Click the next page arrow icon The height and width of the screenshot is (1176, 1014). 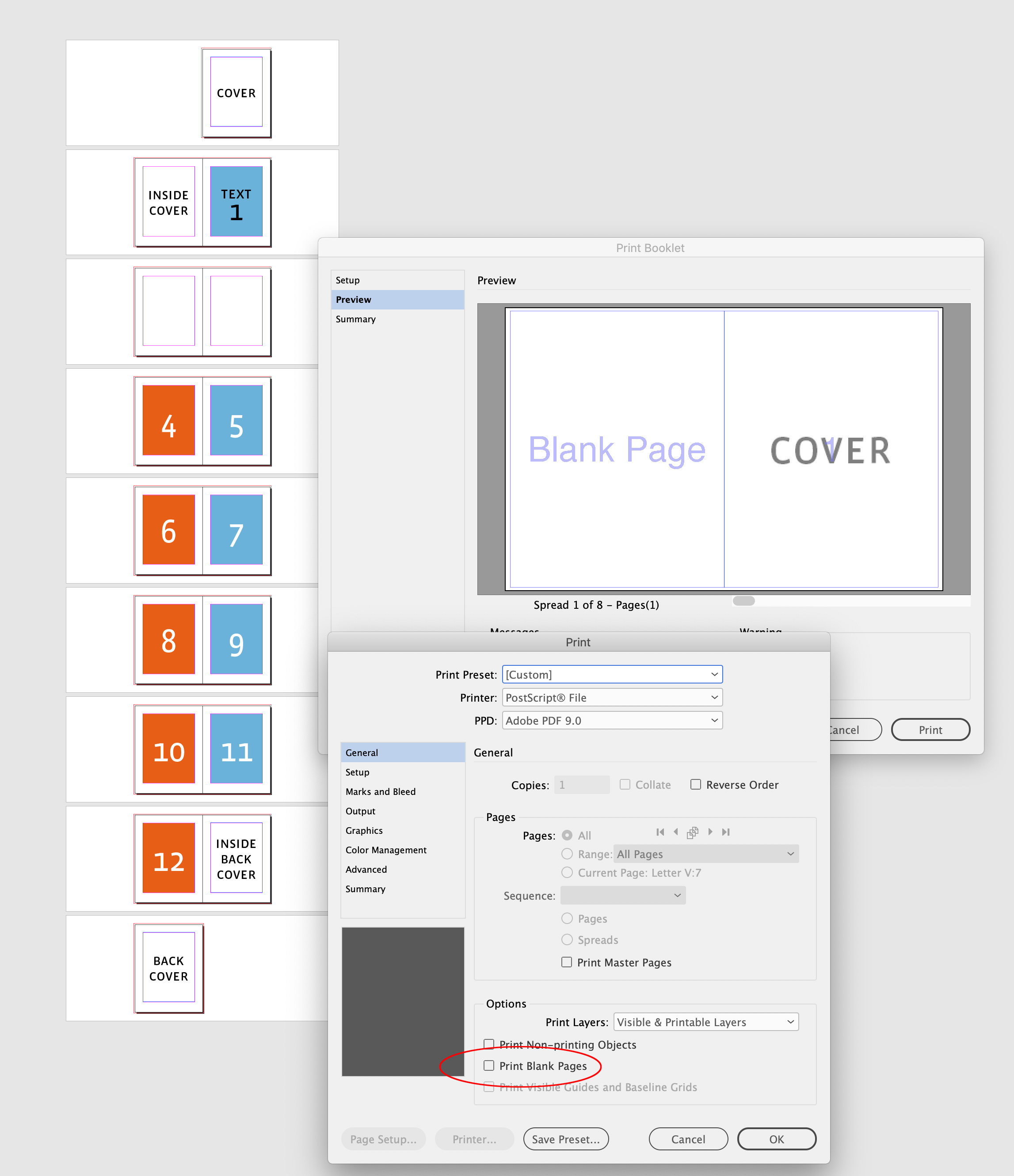click(711, 832)
